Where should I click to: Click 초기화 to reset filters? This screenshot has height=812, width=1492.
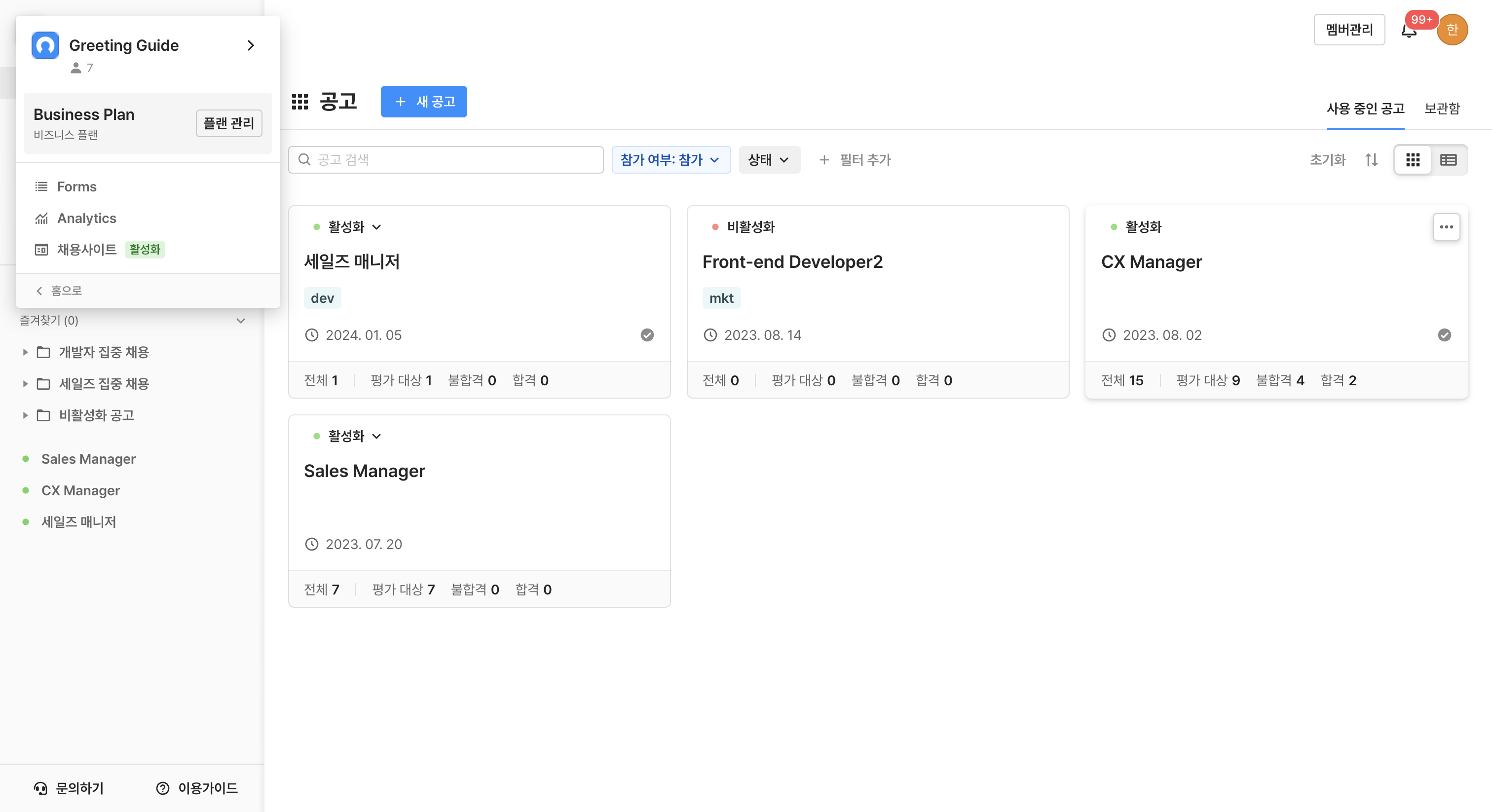pyautogui.click(x=1328, y=160)
